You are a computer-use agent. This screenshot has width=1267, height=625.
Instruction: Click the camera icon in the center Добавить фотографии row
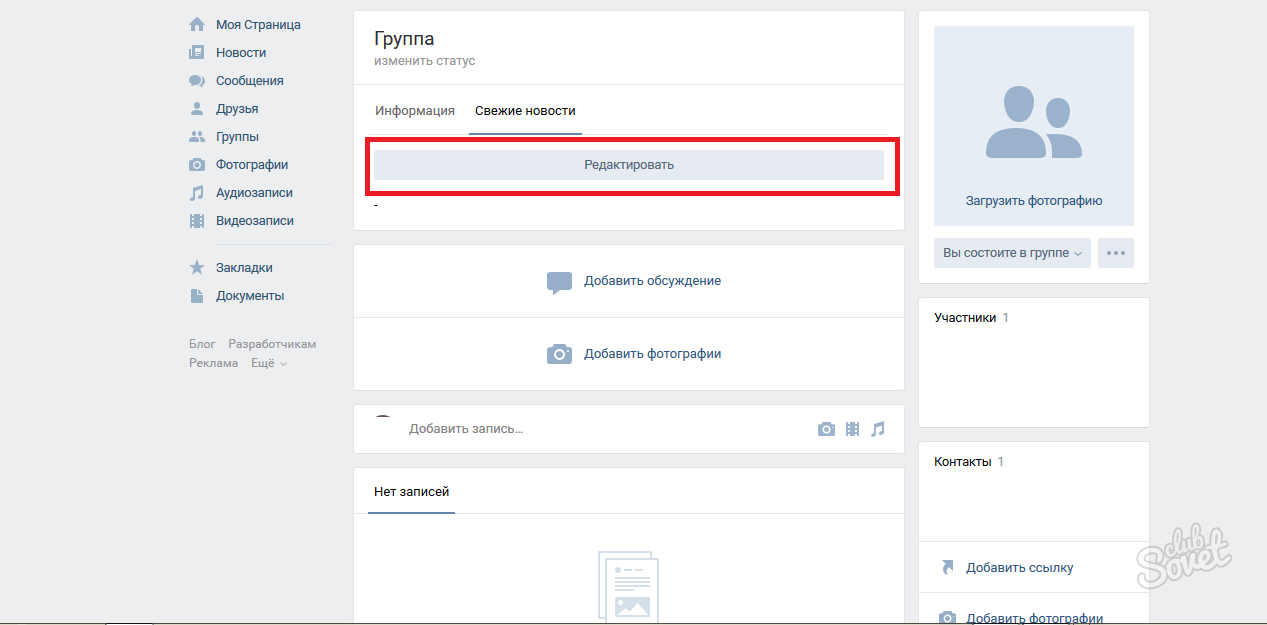(x=559, y=354)
